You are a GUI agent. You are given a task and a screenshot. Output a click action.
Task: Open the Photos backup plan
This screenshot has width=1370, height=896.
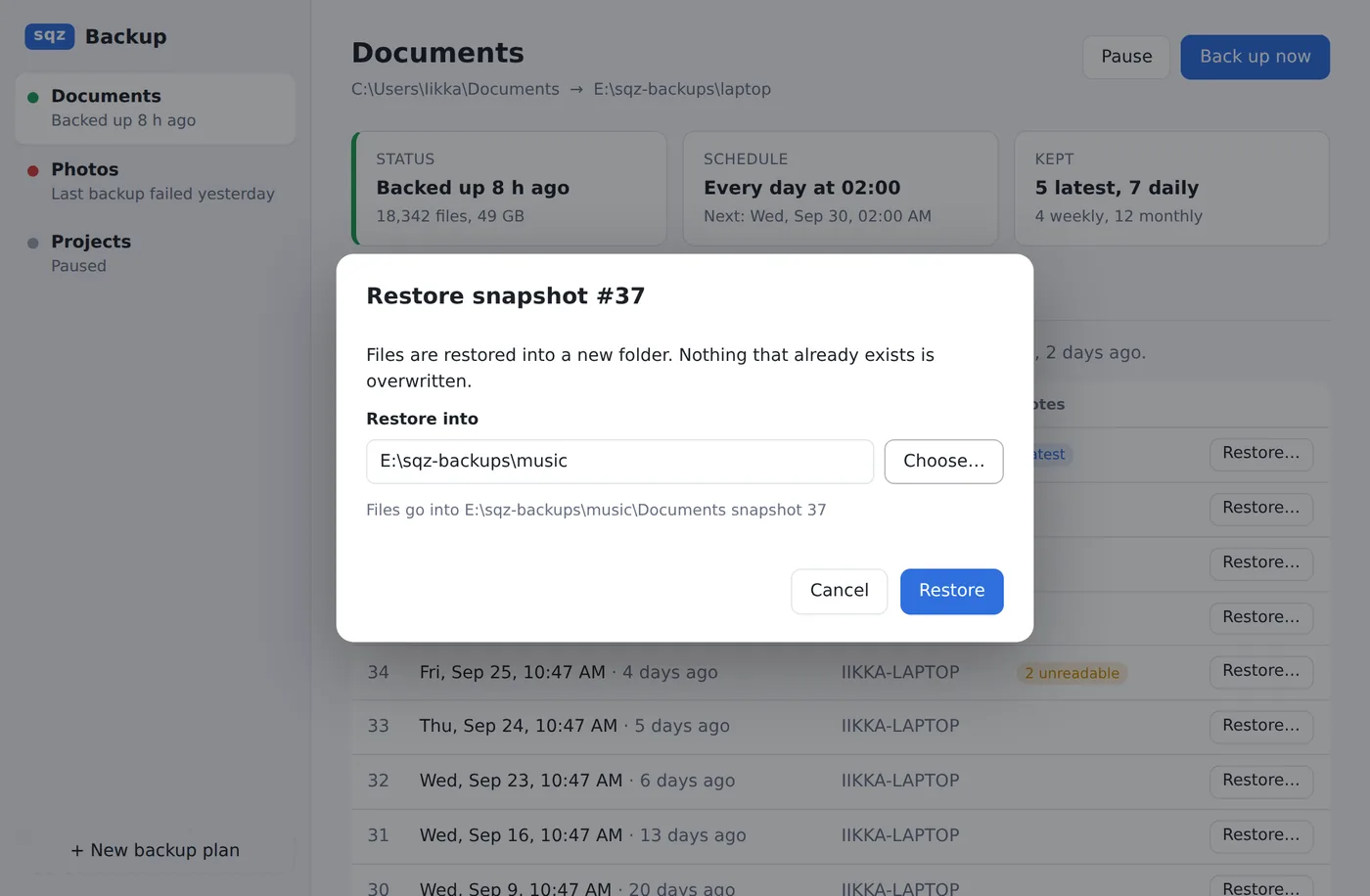(156, 181)
